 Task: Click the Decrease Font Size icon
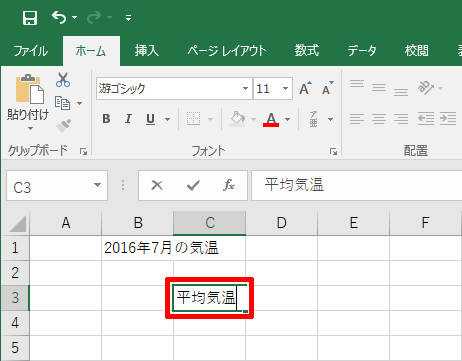pyautogui.click(x=327, y=88)
